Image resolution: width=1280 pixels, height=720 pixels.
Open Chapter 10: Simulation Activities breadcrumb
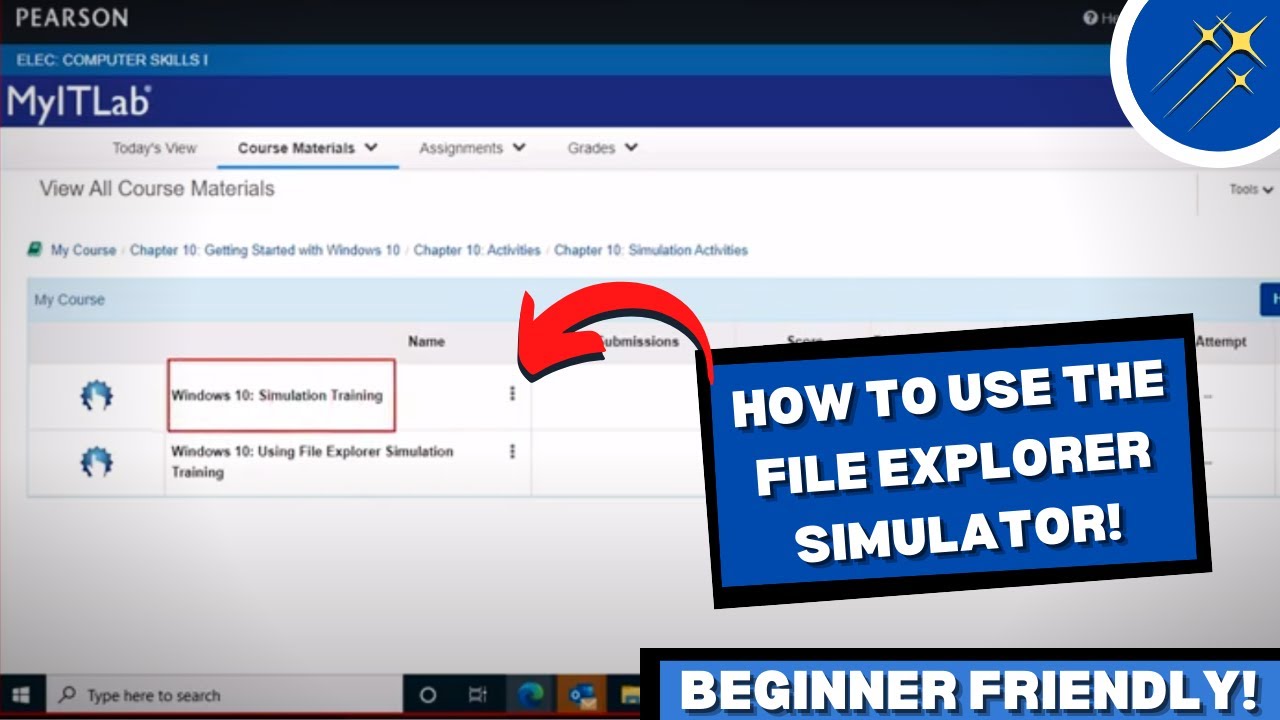click(651, 250)
